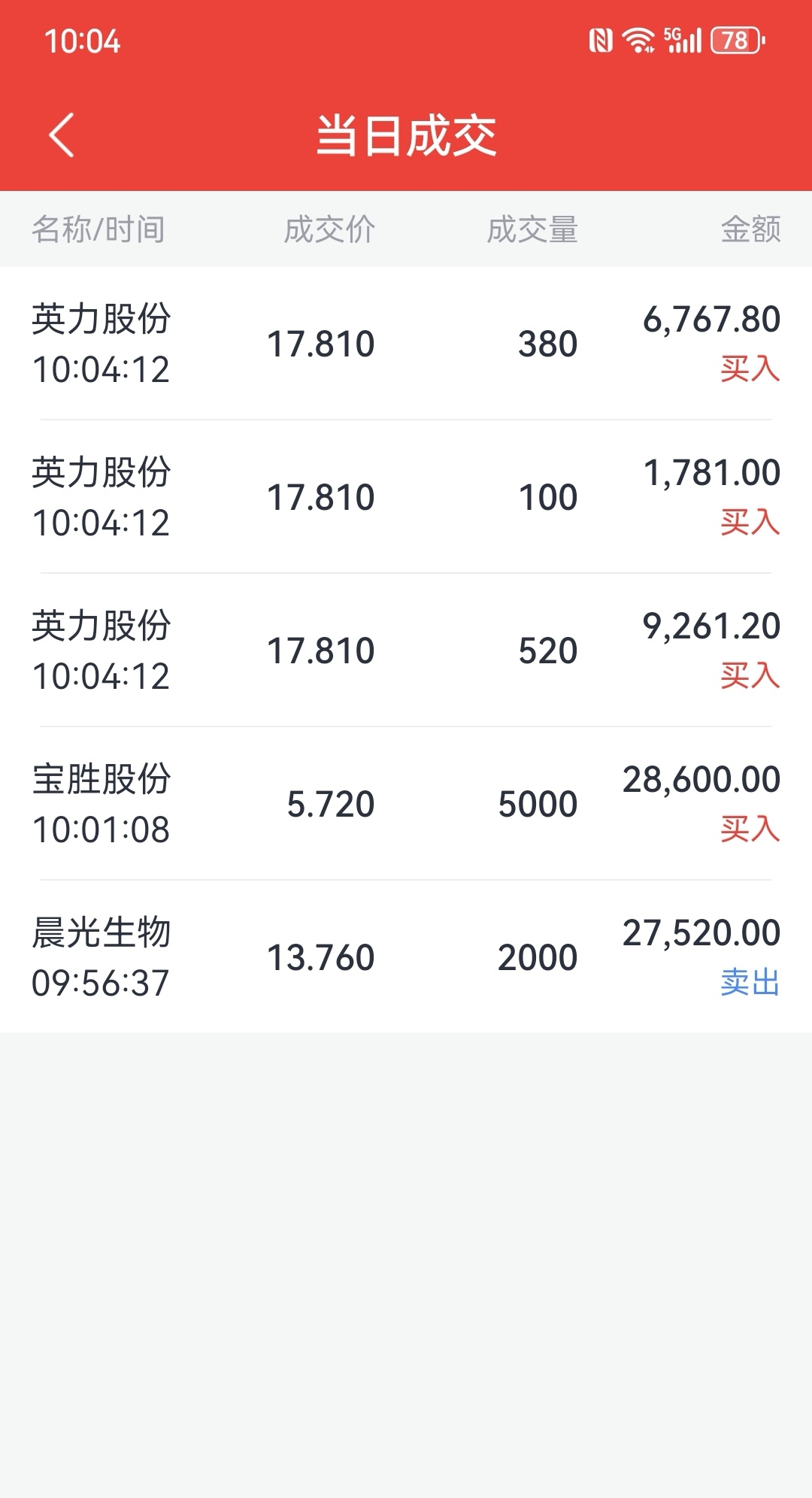Image resolution: width=812 pixels, height=1498 pixels.
Task: Open the 英力股份 520-share trade row
Action: (406, 650)
